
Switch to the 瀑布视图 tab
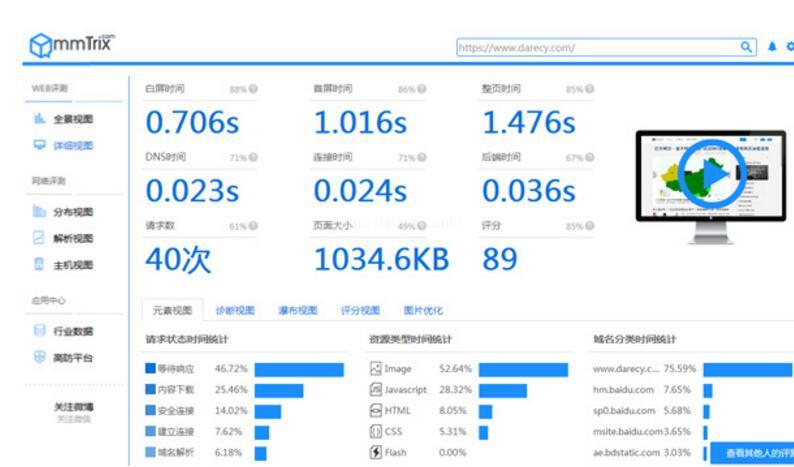pos(297,310)
